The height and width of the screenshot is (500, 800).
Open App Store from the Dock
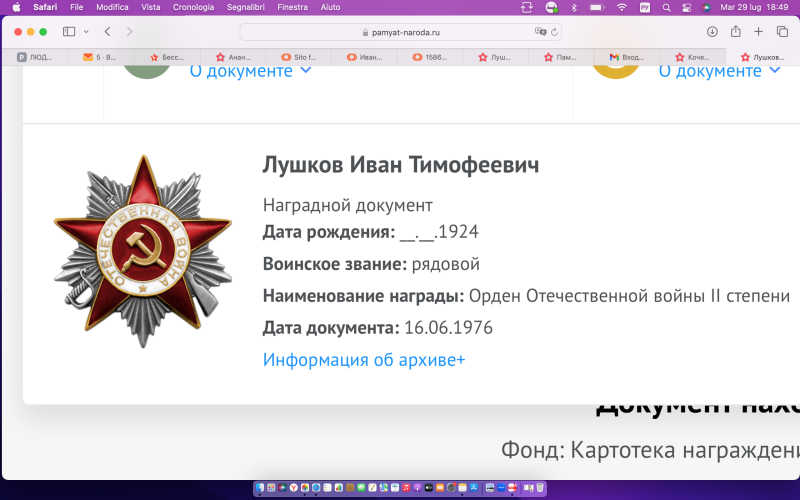(x=473, y=488)
